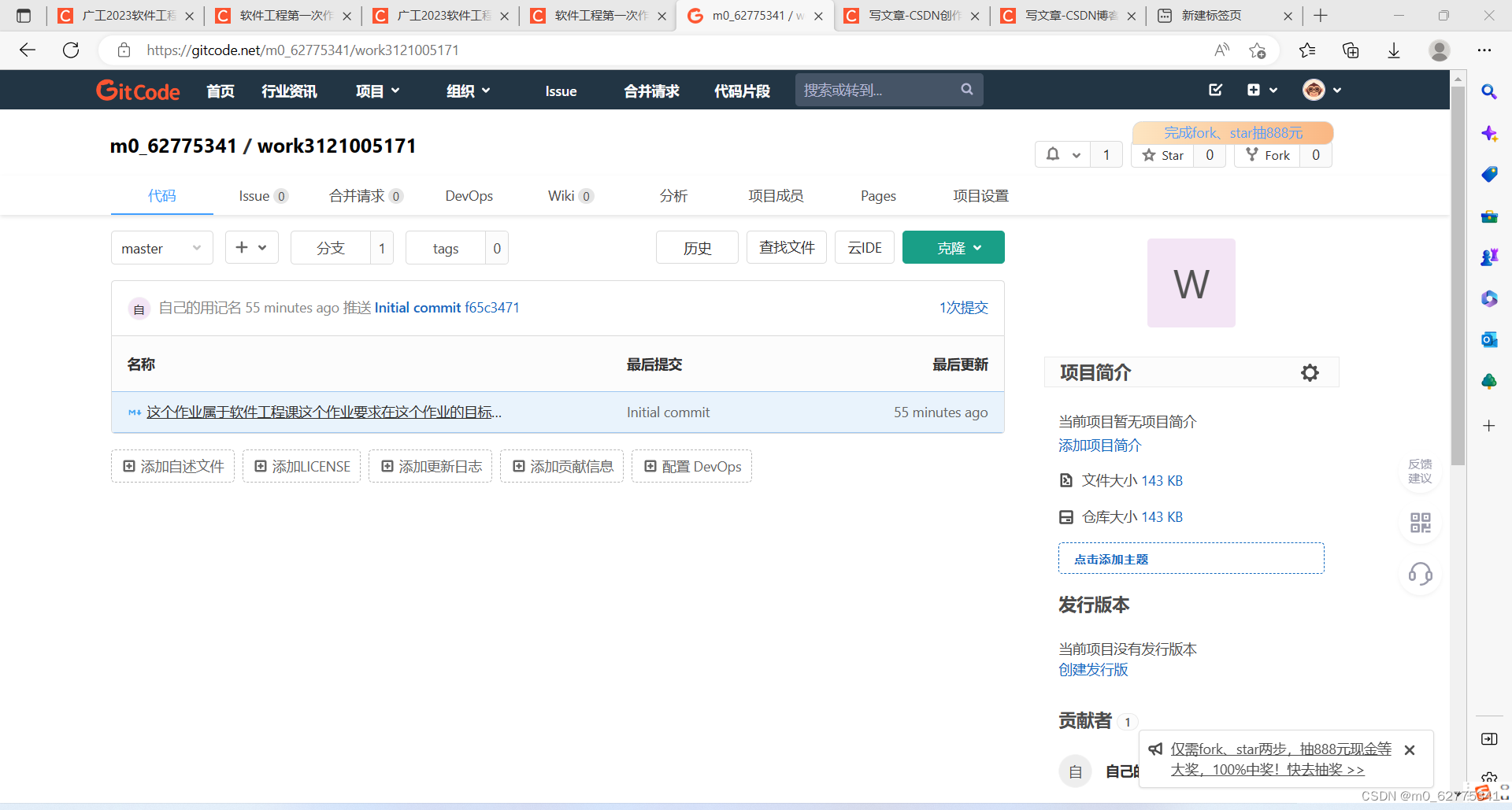This screenshot has height=810, width=1512.
Task: Open browser favorites list icon
Action: click(x=1307, y=50)
